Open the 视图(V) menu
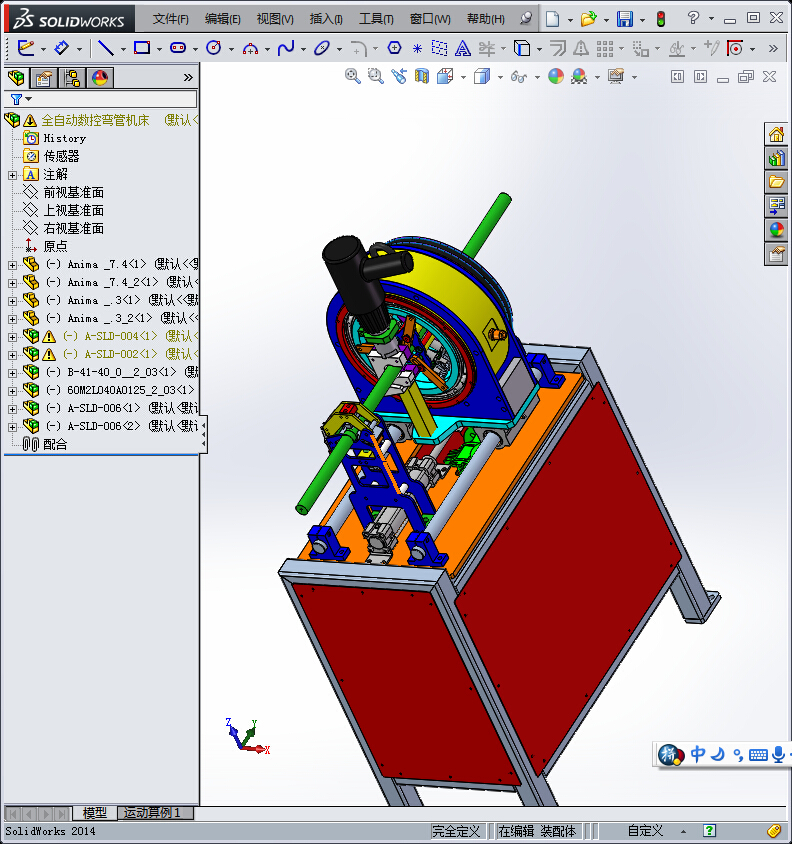This screenshot has width=792, height=844. click(275, 19)
